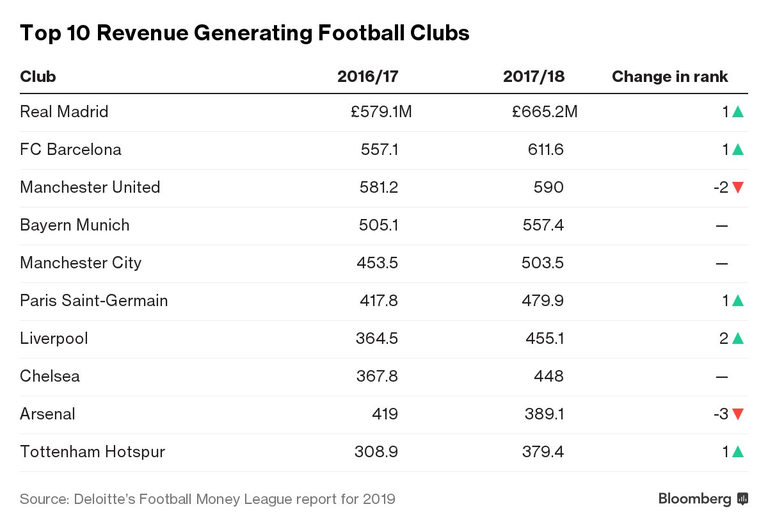Click Paris Saint-Germain's green up arrow
768x527 pixels.
click(738, 301)
